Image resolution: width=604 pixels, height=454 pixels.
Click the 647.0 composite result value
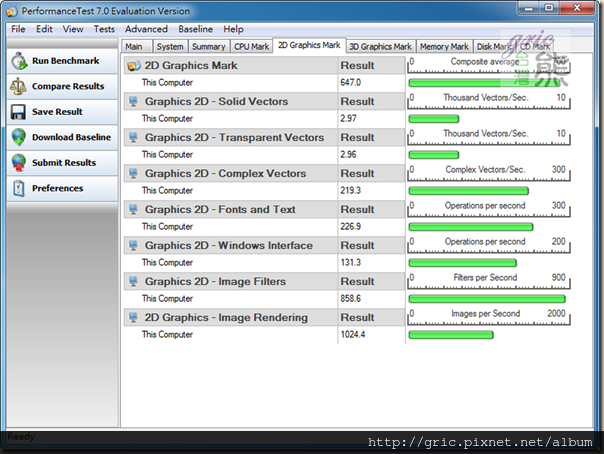click(351, 82)
